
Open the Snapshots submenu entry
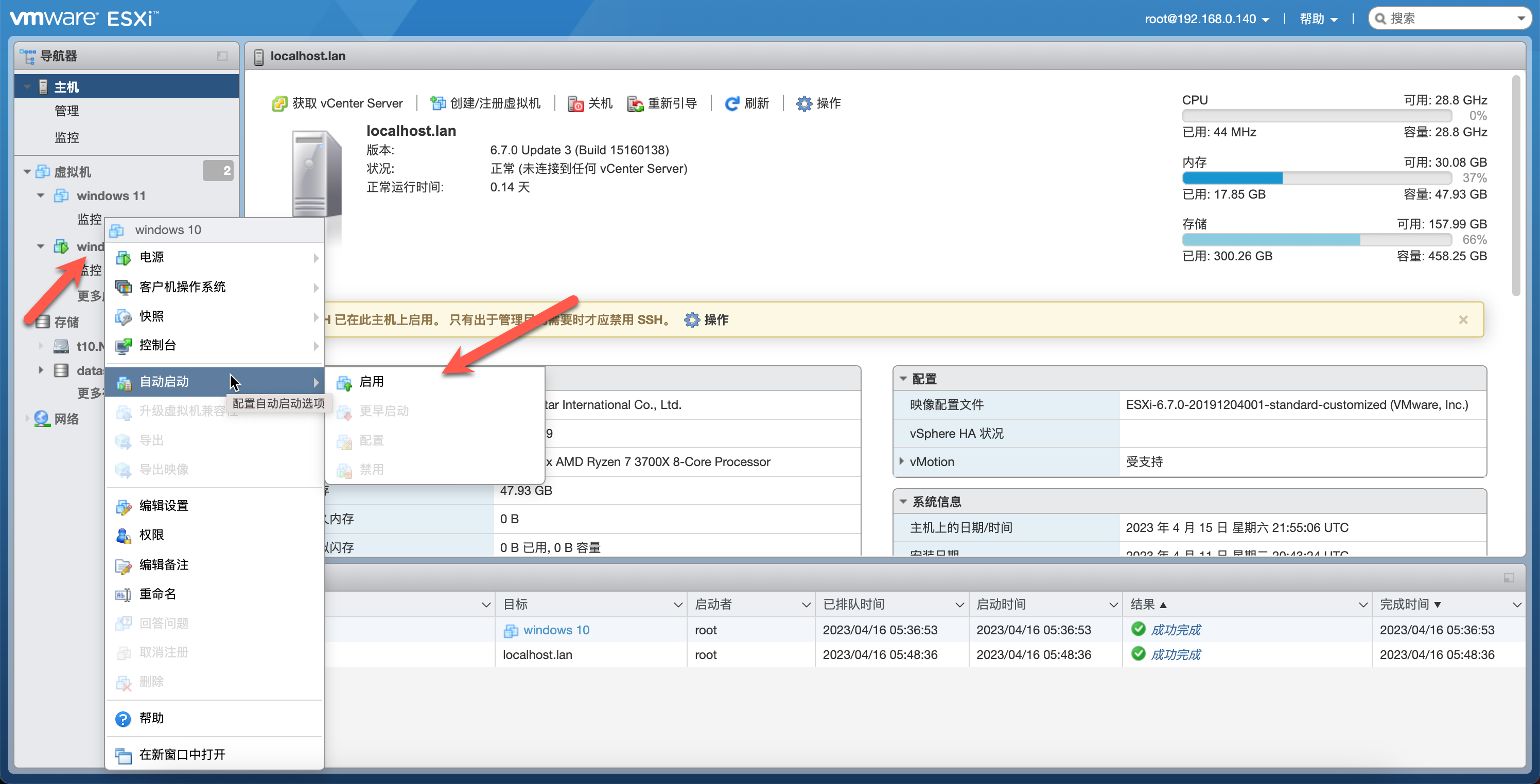click(x=151, y=316)
